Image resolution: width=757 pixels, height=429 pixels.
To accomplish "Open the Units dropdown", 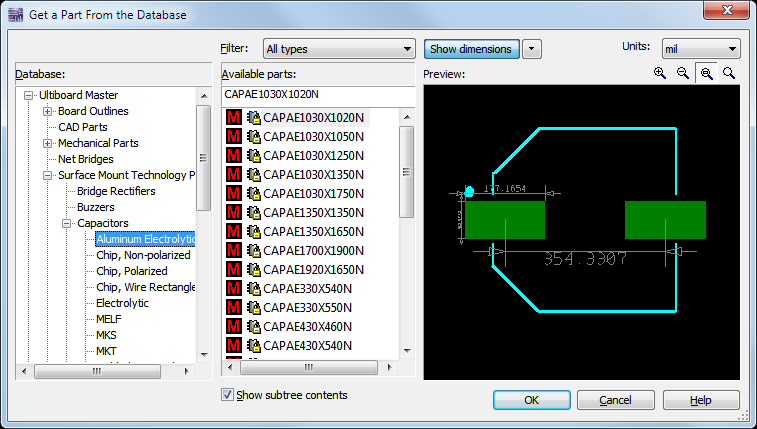I will (x=700, y=49).
